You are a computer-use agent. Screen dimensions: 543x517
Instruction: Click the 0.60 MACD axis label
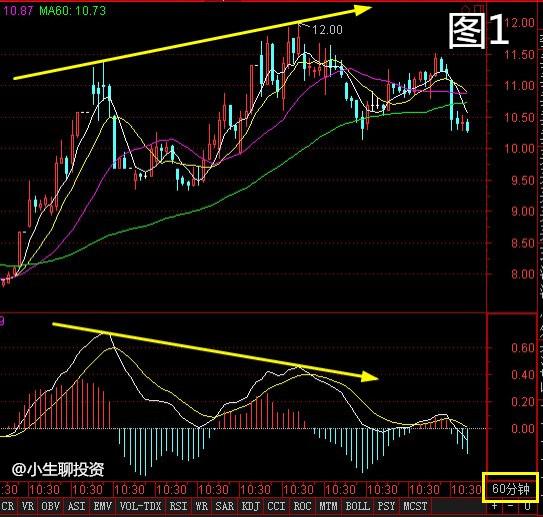coord(523,348)
